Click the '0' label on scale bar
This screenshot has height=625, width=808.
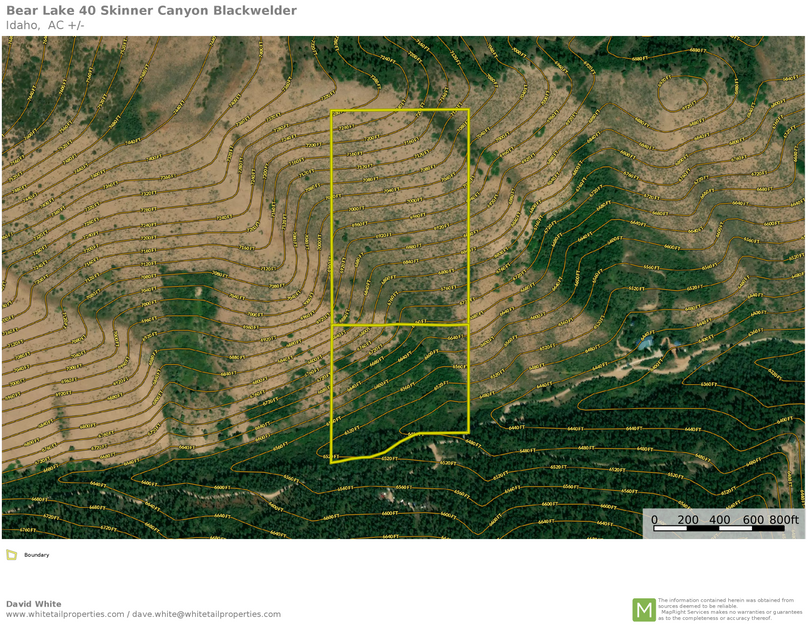655,519
